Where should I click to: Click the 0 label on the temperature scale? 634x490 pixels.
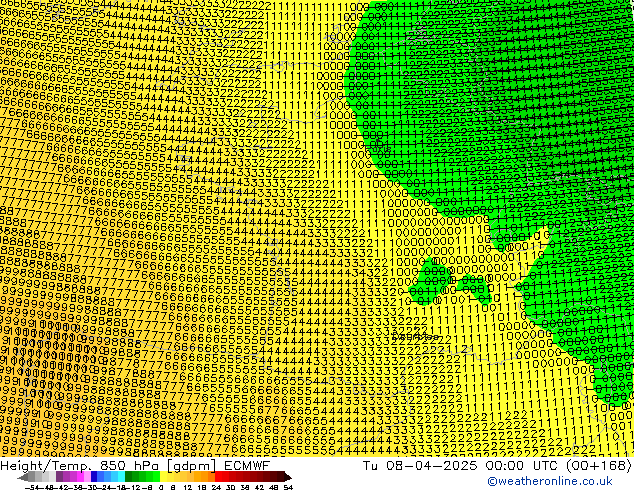[161, 487]
